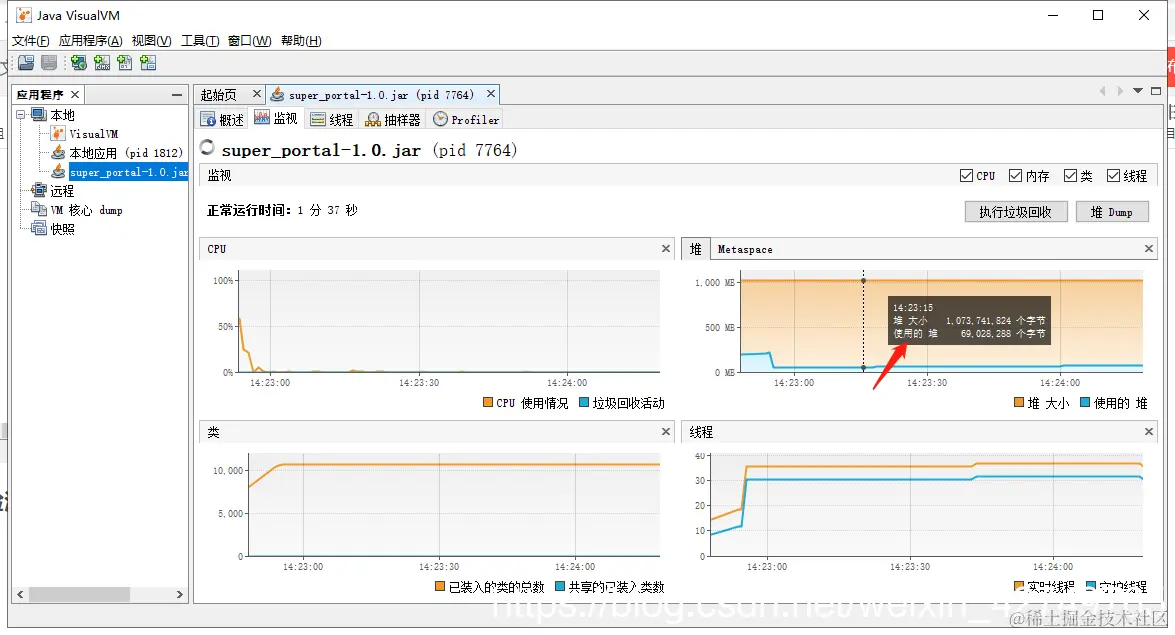Close the 类 chart panel
This screenshot has height=635, width=1175.
click(665, 431)
